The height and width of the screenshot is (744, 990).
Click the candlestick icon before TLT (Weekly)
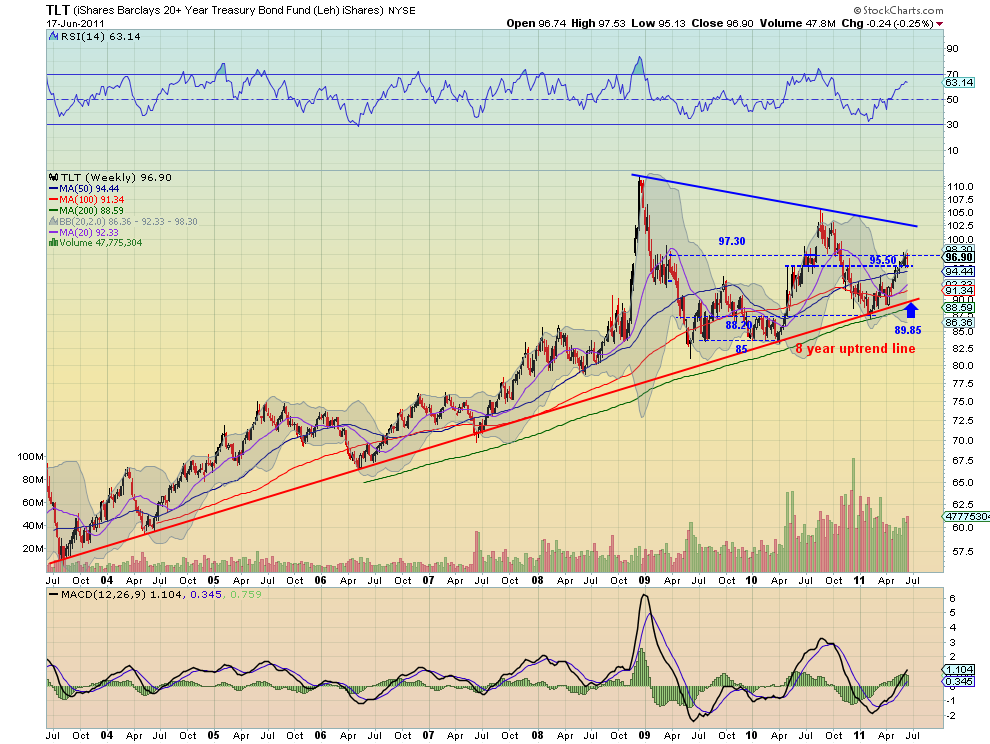[x=54, y=177]
